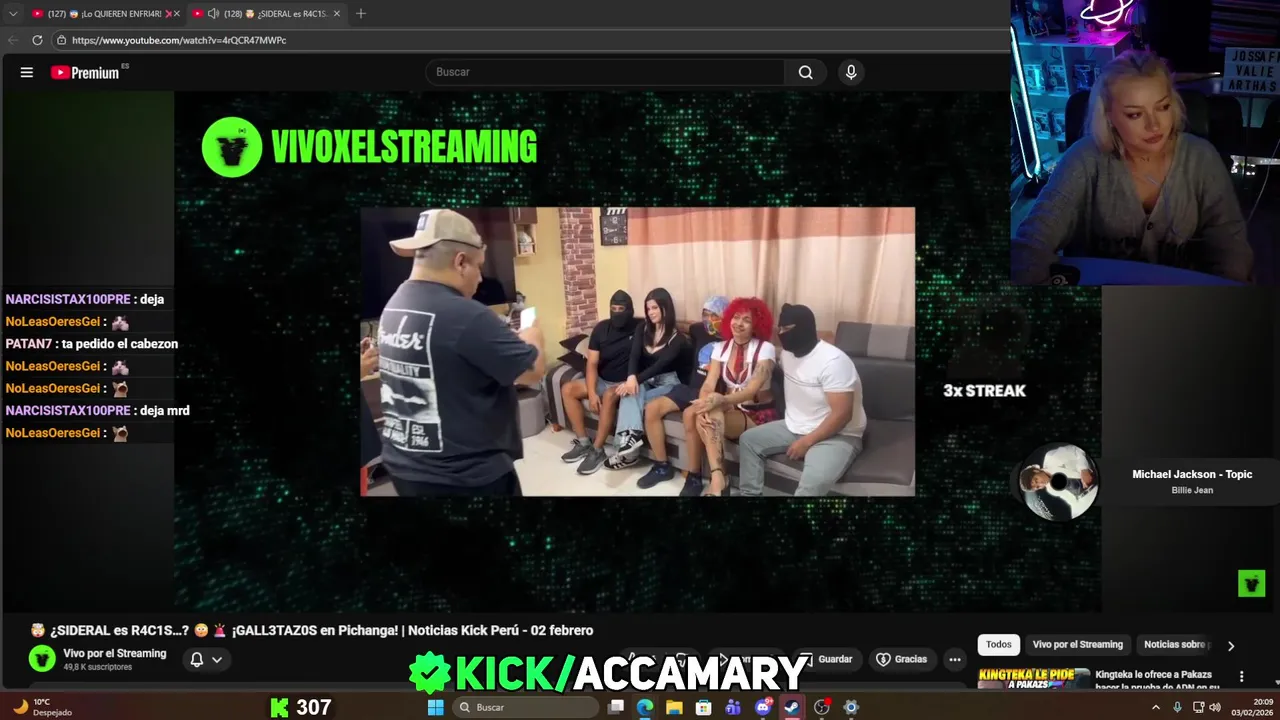Viewport: 1280px width, 720px height.
Task: Show more filter chips with right arrow
Action: 1231,645
